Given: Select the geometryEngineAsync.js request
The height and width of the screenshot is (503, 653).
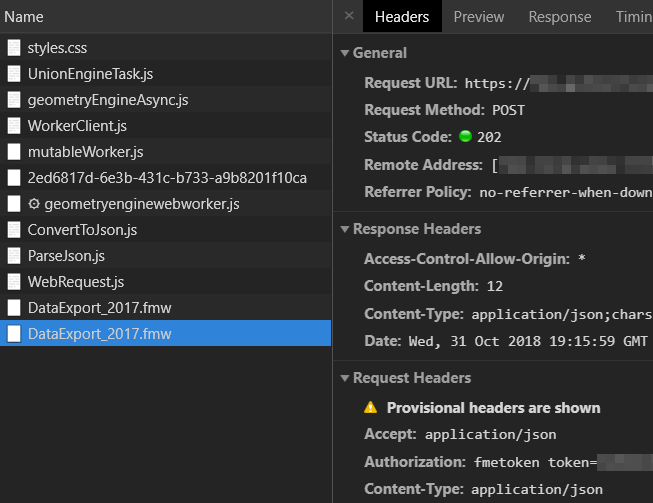Looking at the screenshot, I should pyautogui.click(x=166, y=100).
